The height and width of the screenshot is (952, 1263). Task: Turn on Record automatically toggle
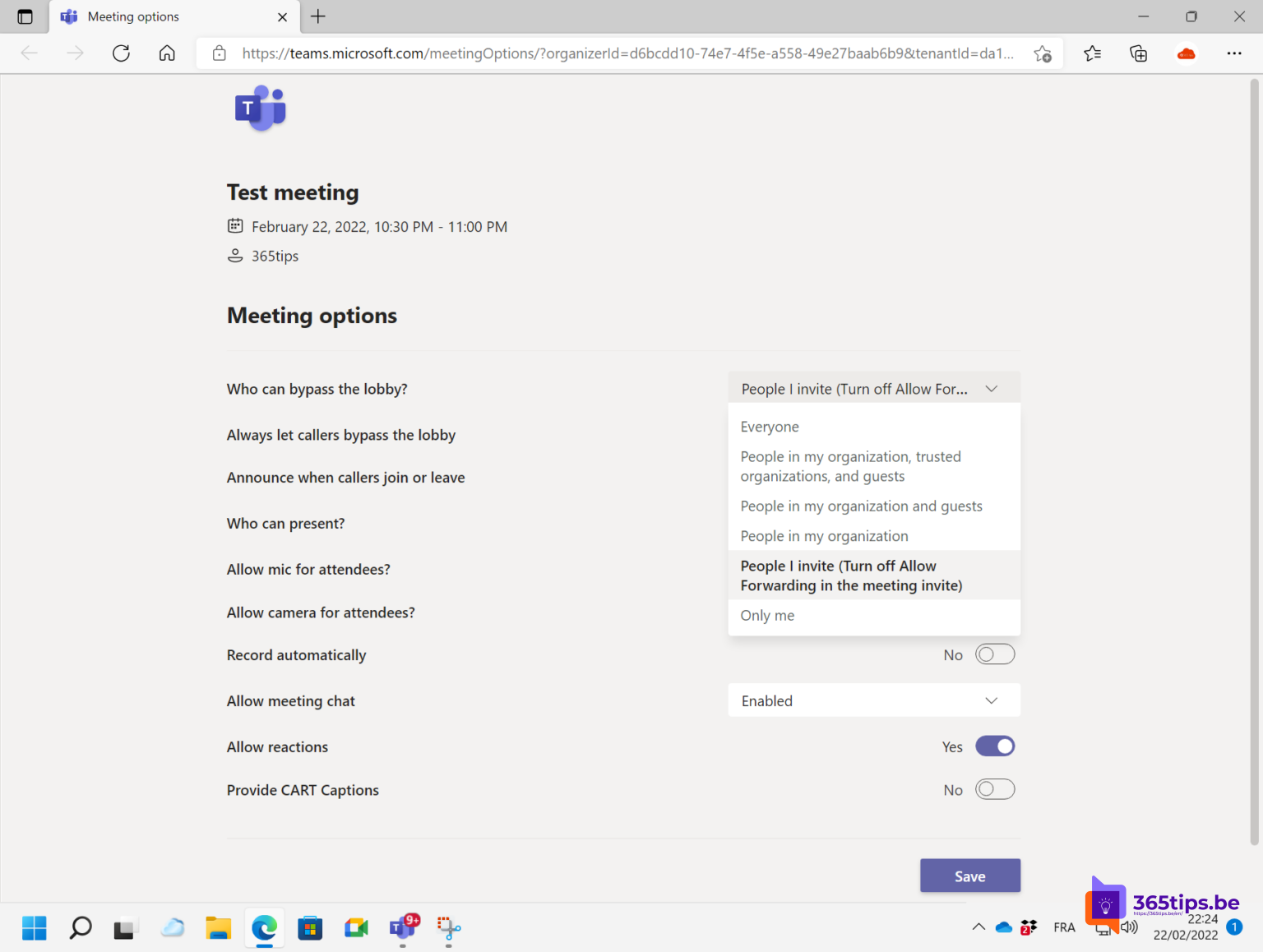pos(994,654)
